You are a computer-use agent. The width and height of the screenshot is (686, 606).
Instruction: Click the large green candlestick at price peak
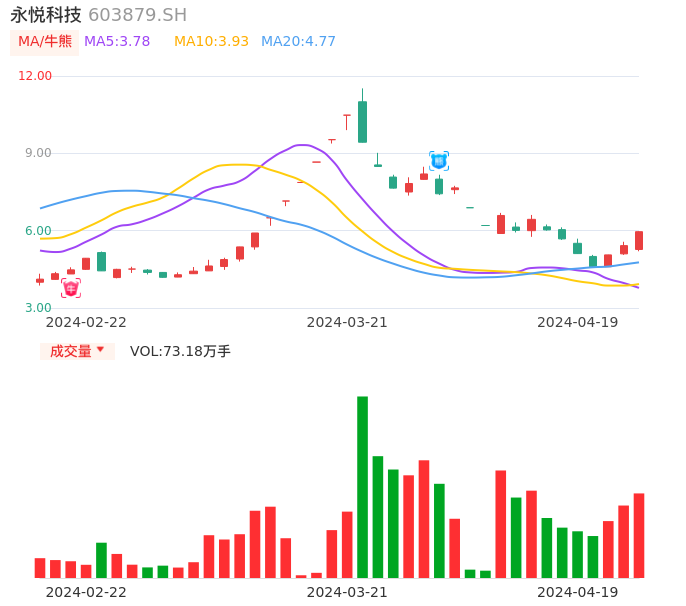pyautogui.click(x=362, y=122)
